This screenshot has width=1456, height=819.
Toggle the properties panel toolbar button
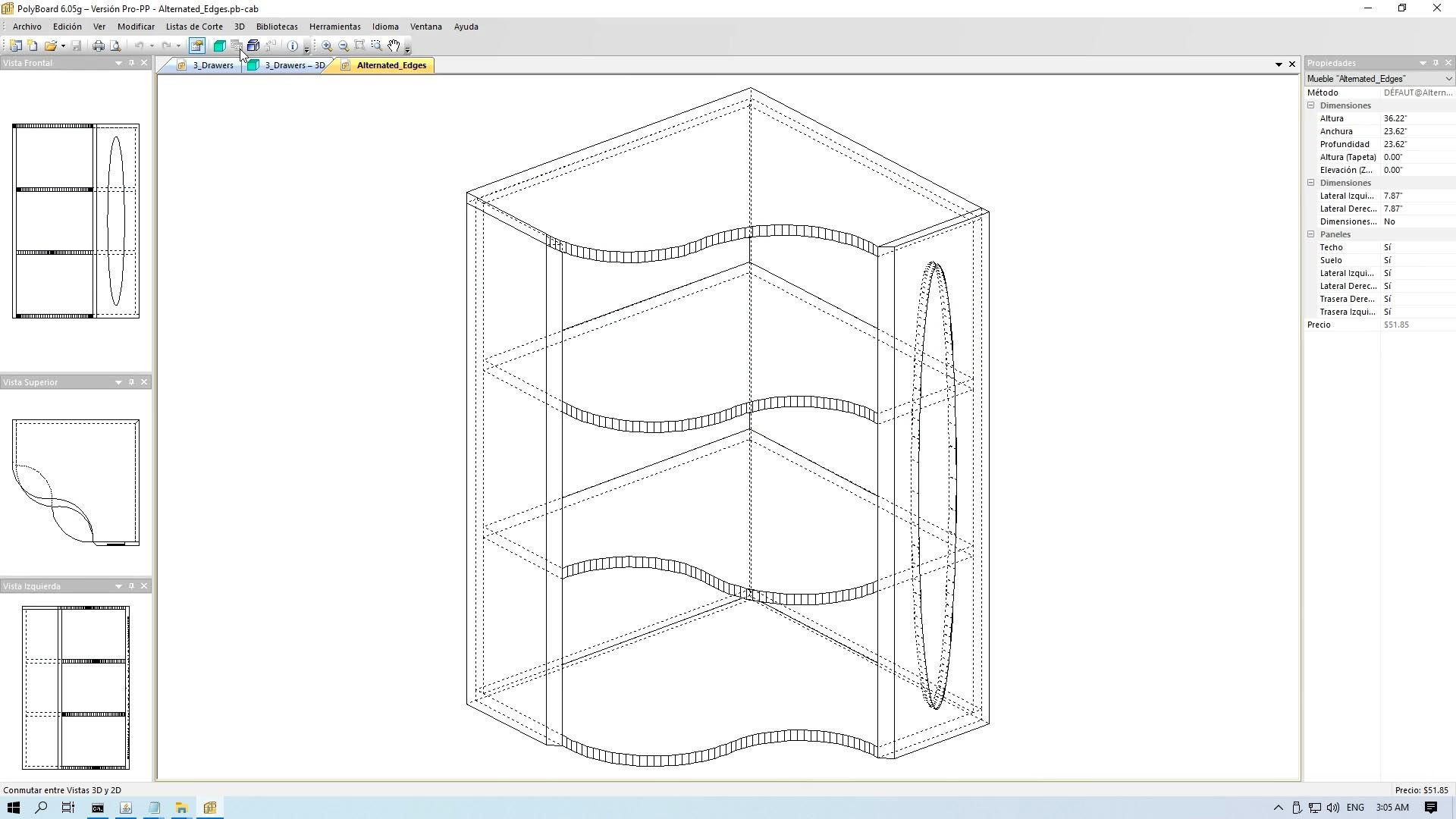pyautogui.click(x=197, y=45)
